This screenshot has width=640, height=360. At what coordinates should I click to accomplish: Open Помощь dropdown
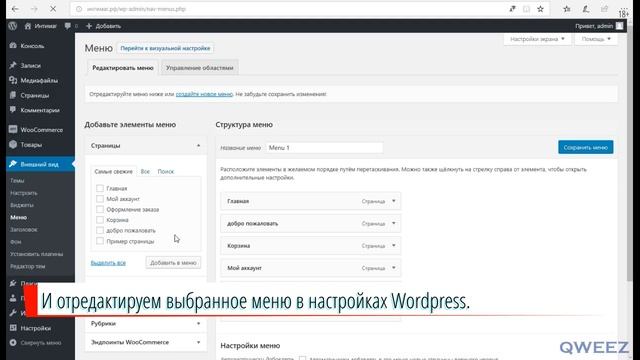596,39
